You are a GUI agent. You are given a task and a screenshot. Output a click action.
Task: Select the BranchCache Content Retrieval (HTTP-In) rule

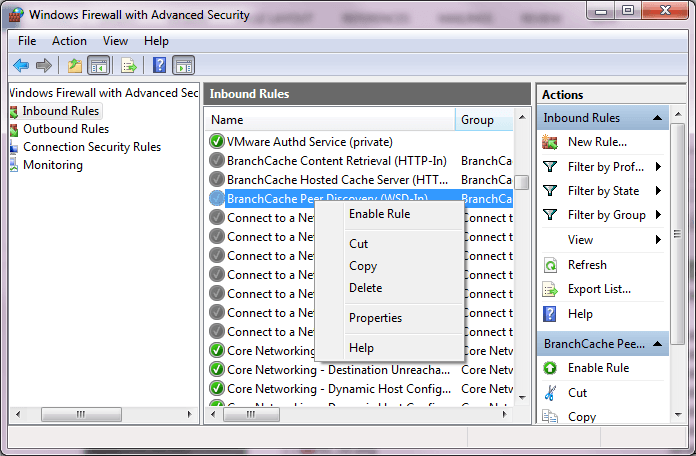coord(336,161)
